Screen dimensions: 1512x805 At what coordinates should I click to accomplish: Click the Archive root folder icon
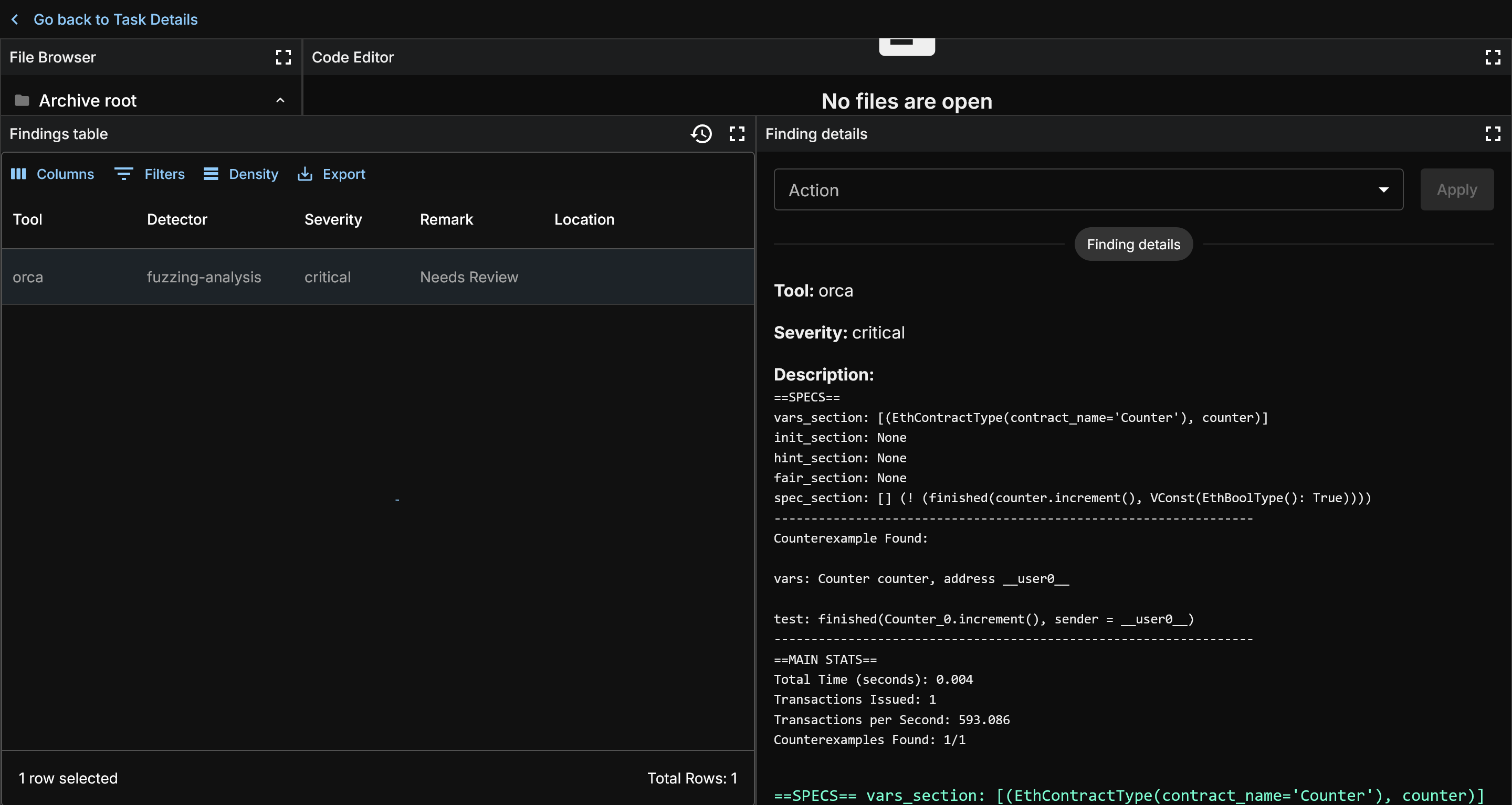tap(22, 100)
